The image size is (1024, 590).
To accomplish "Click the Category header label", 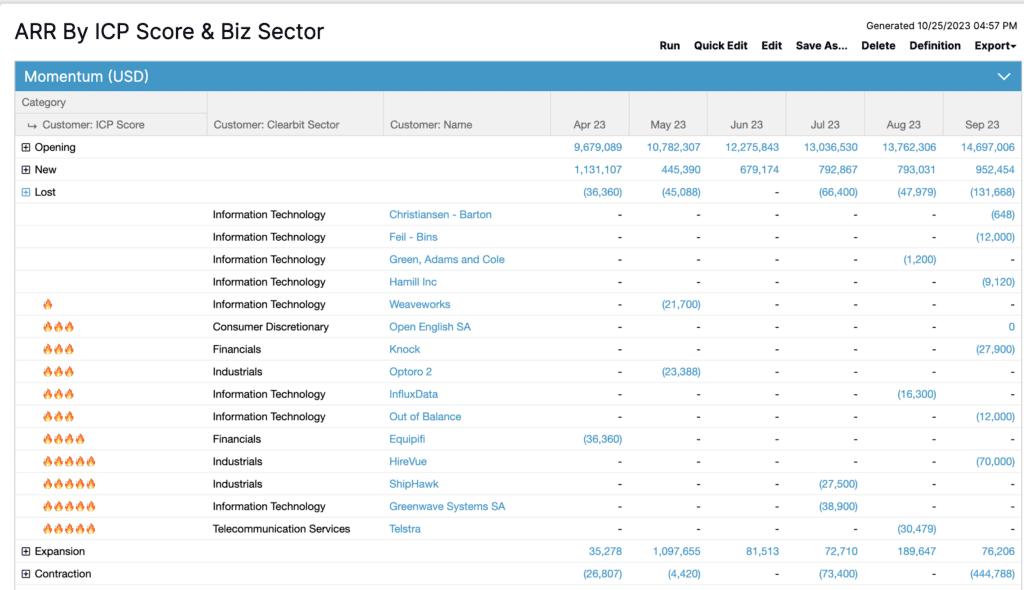I will [x=44, y=103].
